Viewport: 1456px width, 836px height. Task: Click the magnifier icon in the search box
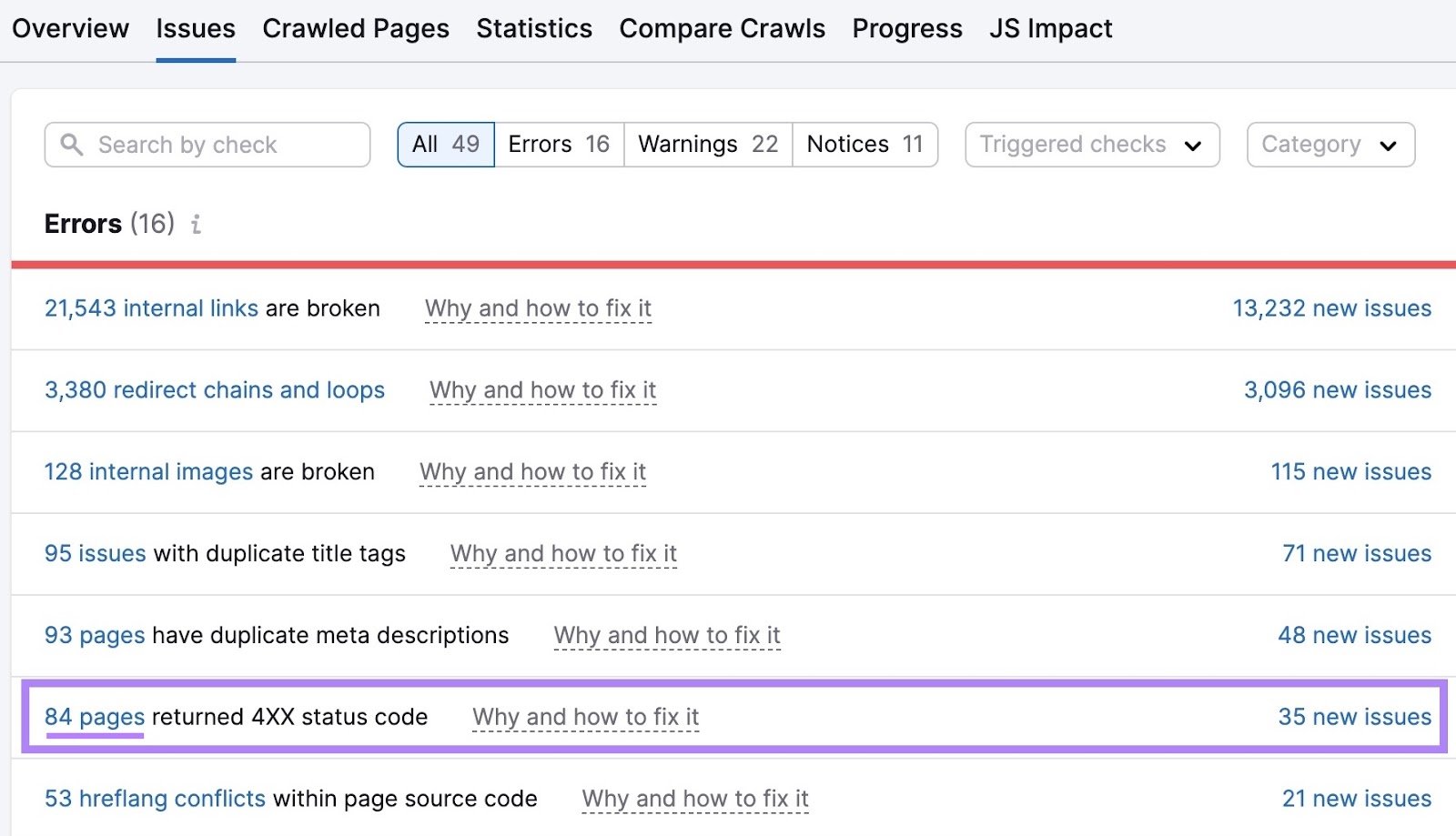72,145
